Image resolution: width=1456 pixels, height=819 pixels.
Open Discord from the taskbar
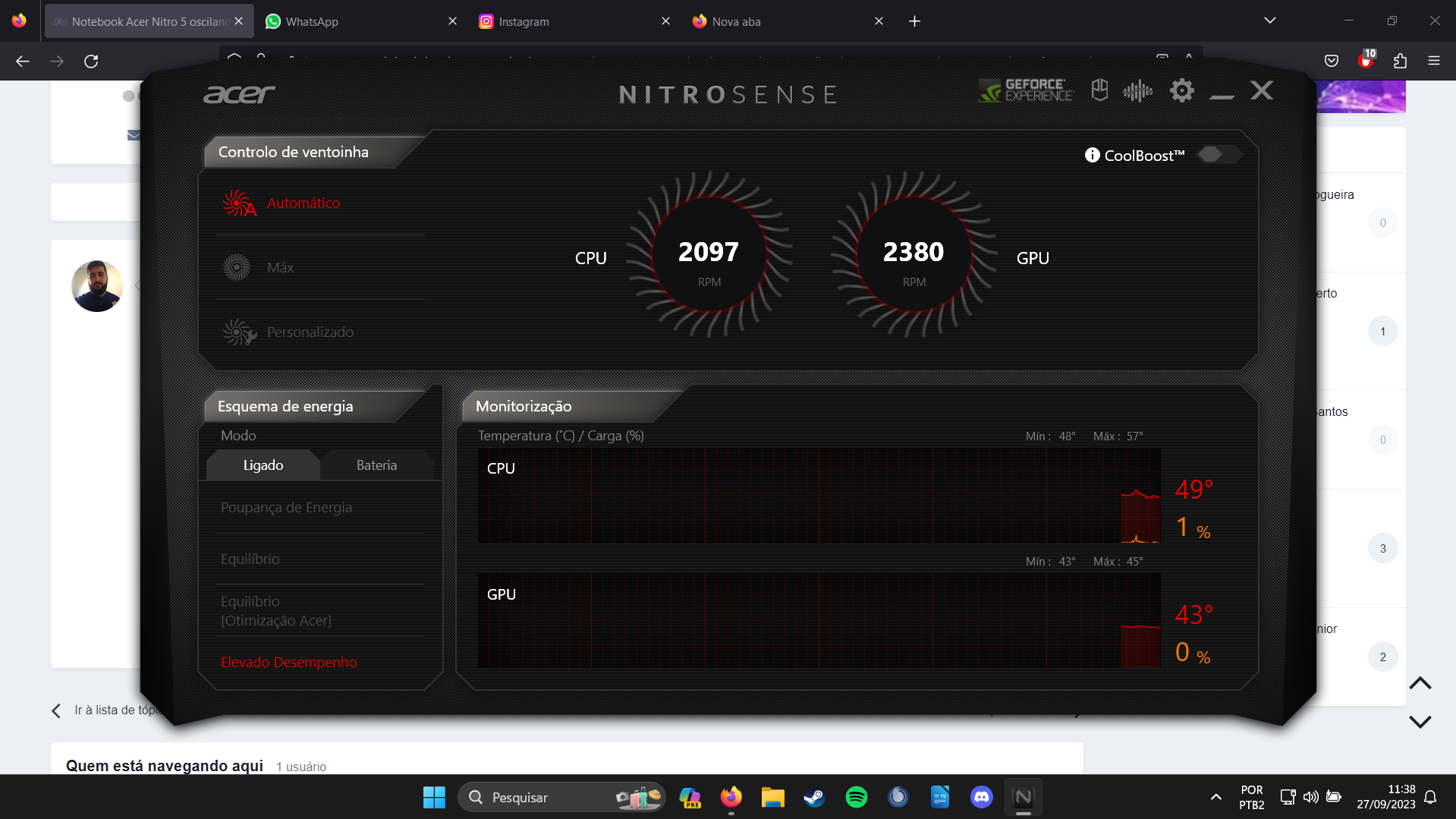click(981, 797)
